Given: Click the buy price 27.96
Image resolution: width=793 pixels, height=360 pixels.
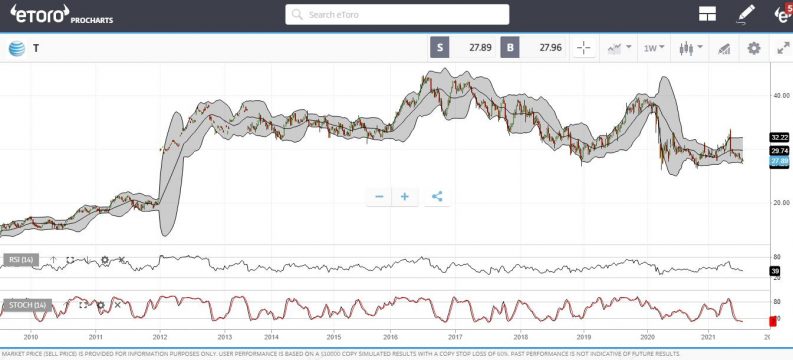Looking at the screenshot, I should pyautogui.click(x=550, y=49).
